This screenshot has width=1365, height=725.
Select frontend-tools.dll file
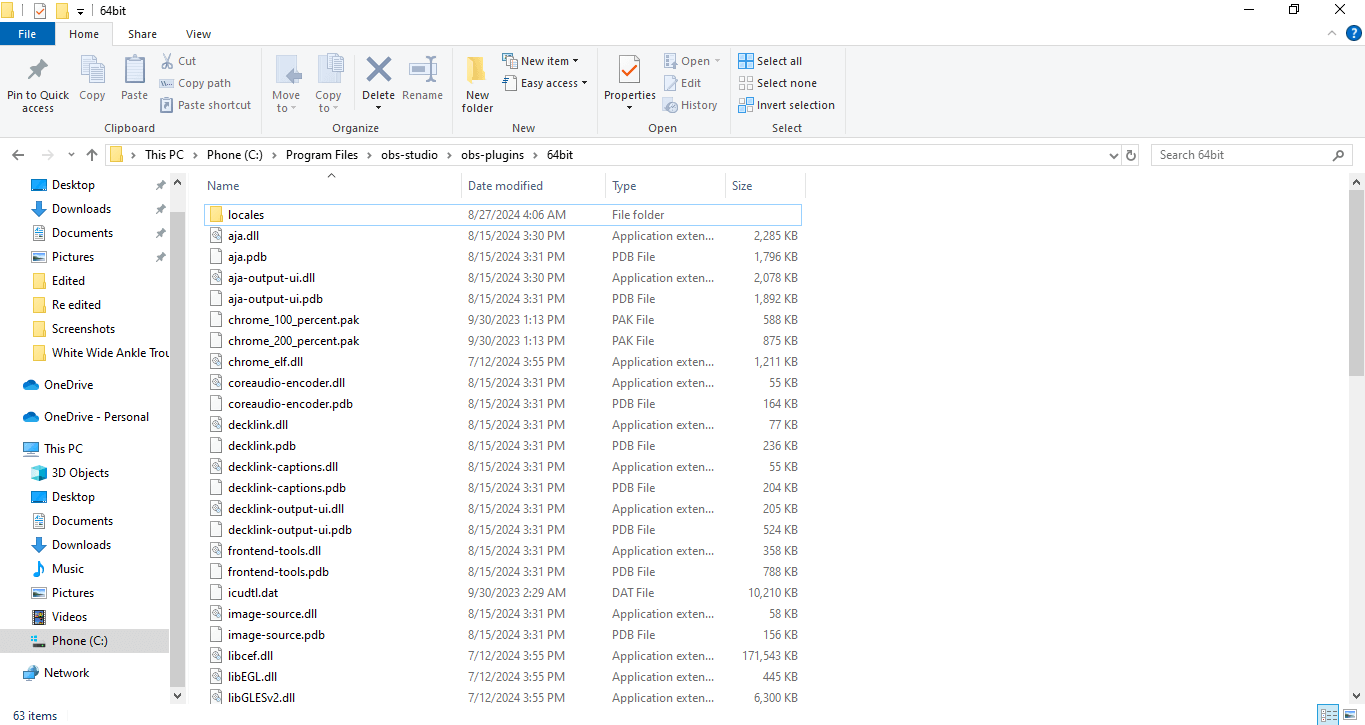click(x=503, y=551)
